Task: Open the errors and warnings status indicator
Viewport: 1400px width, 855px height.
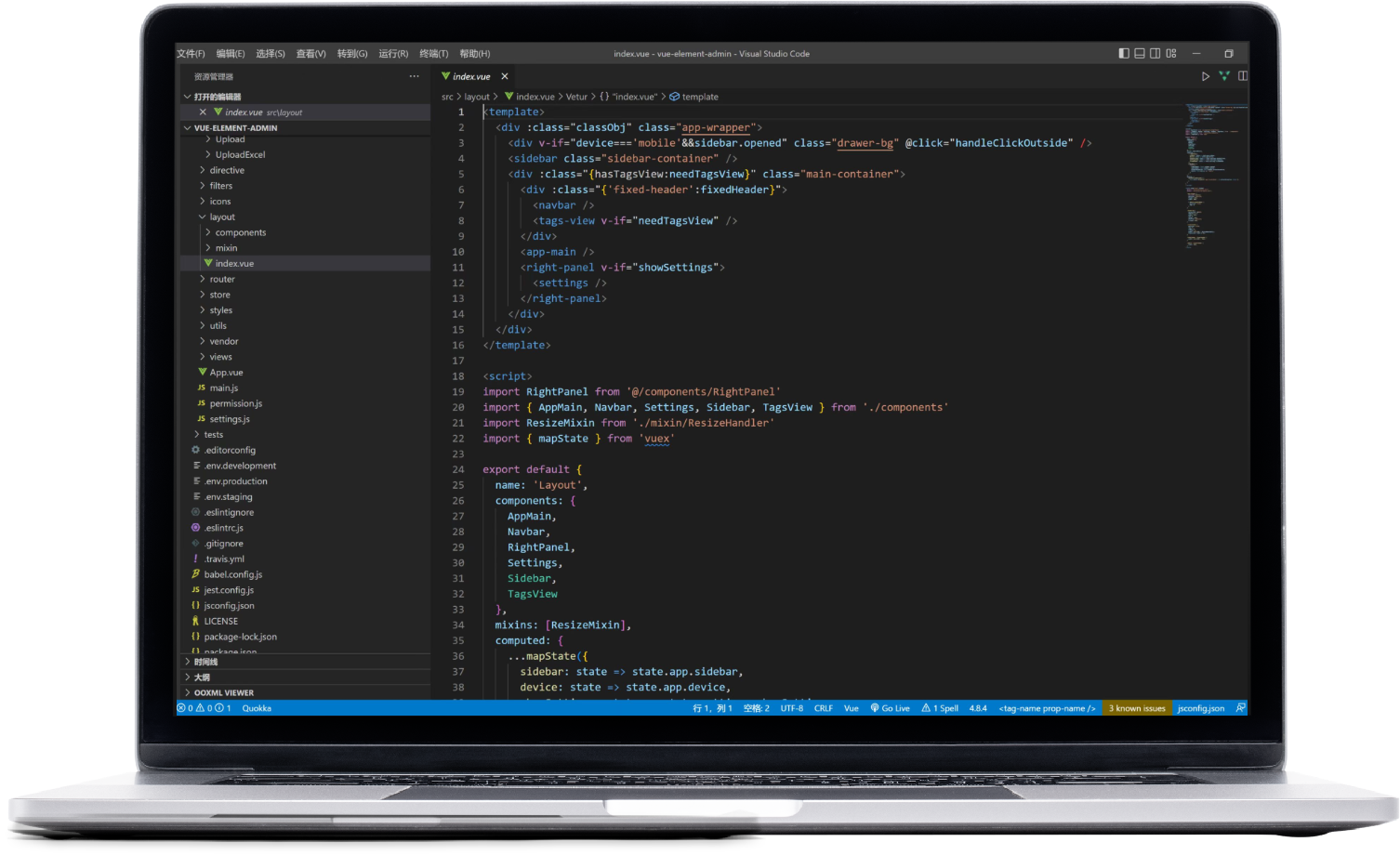Action: click(204, 708)
